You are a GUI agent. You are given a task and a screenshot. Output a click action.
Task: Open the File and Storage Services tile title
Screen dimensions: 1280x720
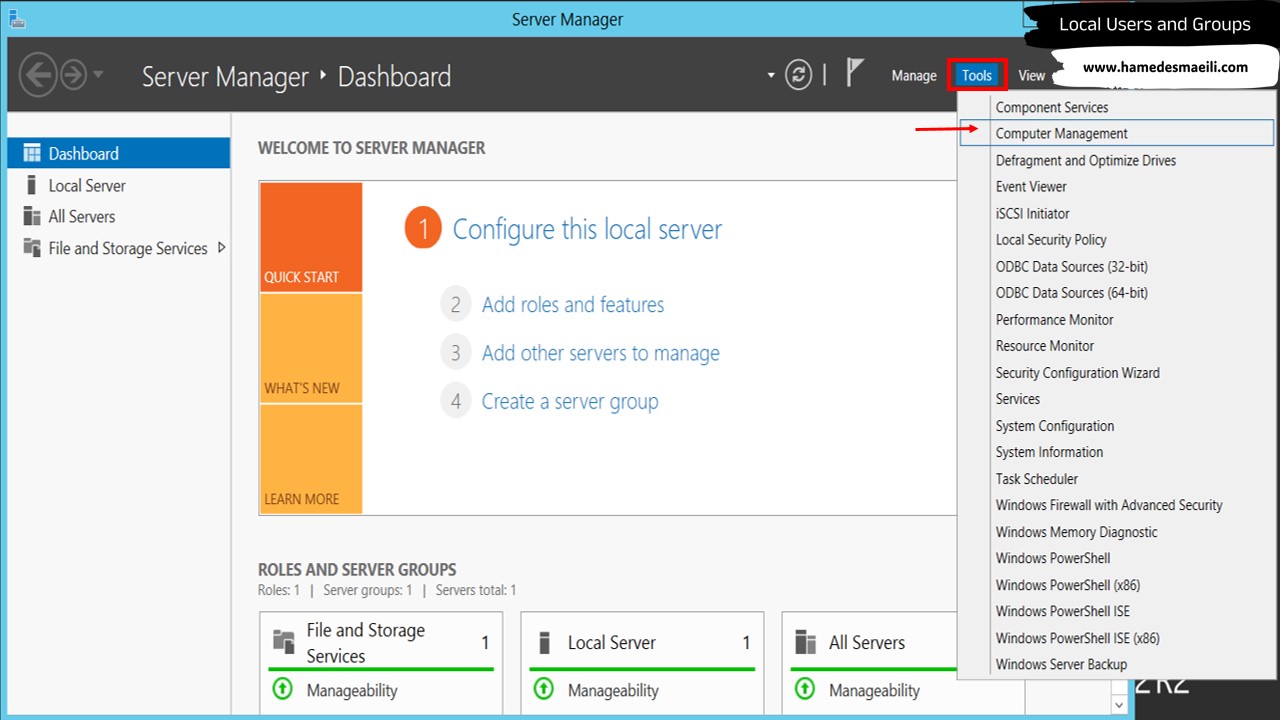[366, 643]
